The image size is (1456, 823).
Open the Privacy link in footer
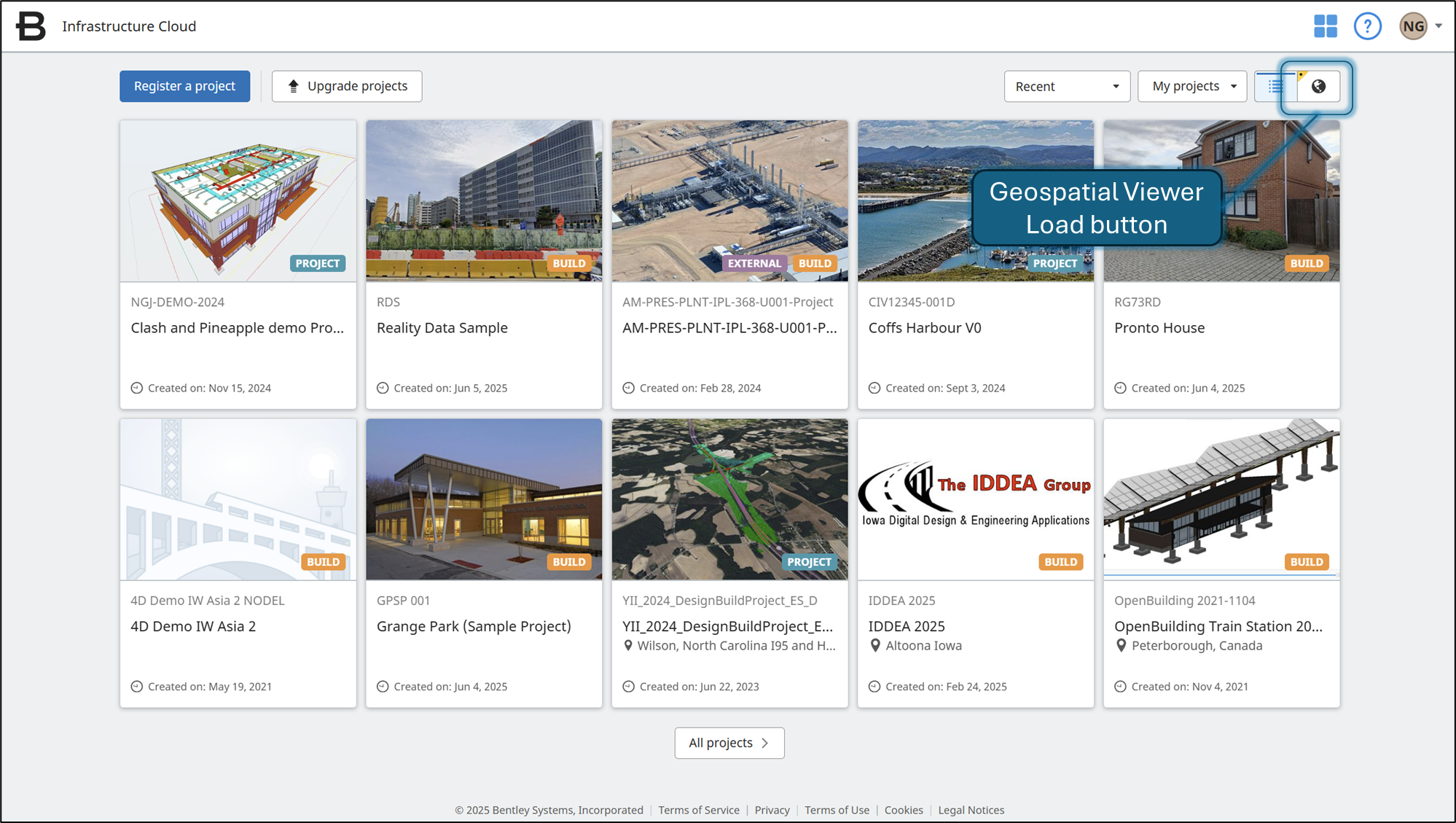click(x=772, y=810)
